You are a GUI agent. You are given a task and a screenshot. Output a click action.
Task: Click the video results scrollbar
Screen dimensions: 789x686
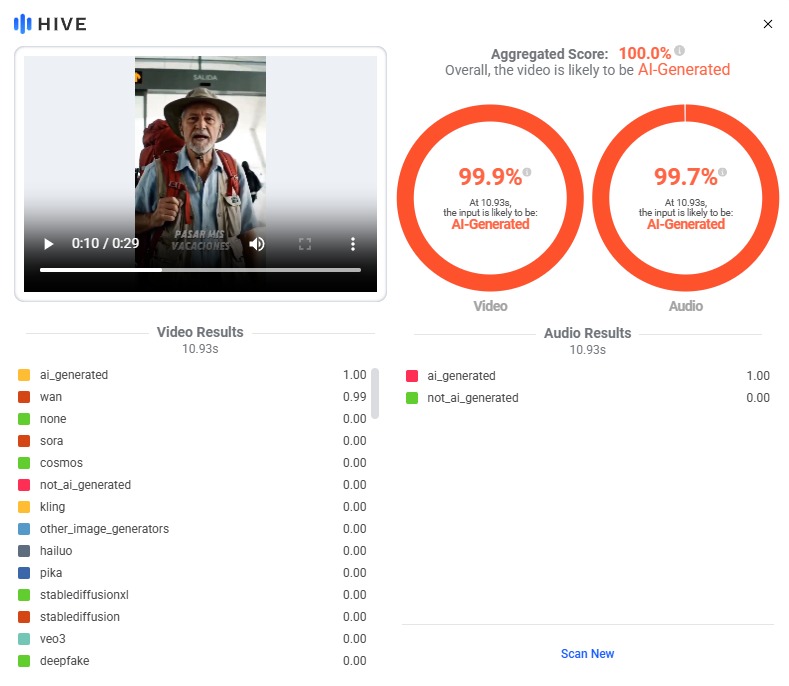point(375,393)
